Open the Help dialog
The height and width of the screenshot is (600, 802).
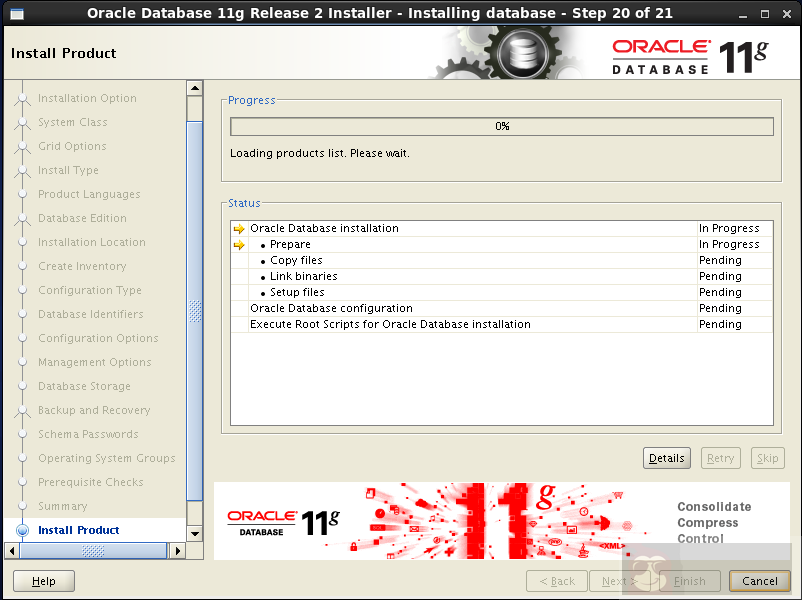(x=43, y=580)
